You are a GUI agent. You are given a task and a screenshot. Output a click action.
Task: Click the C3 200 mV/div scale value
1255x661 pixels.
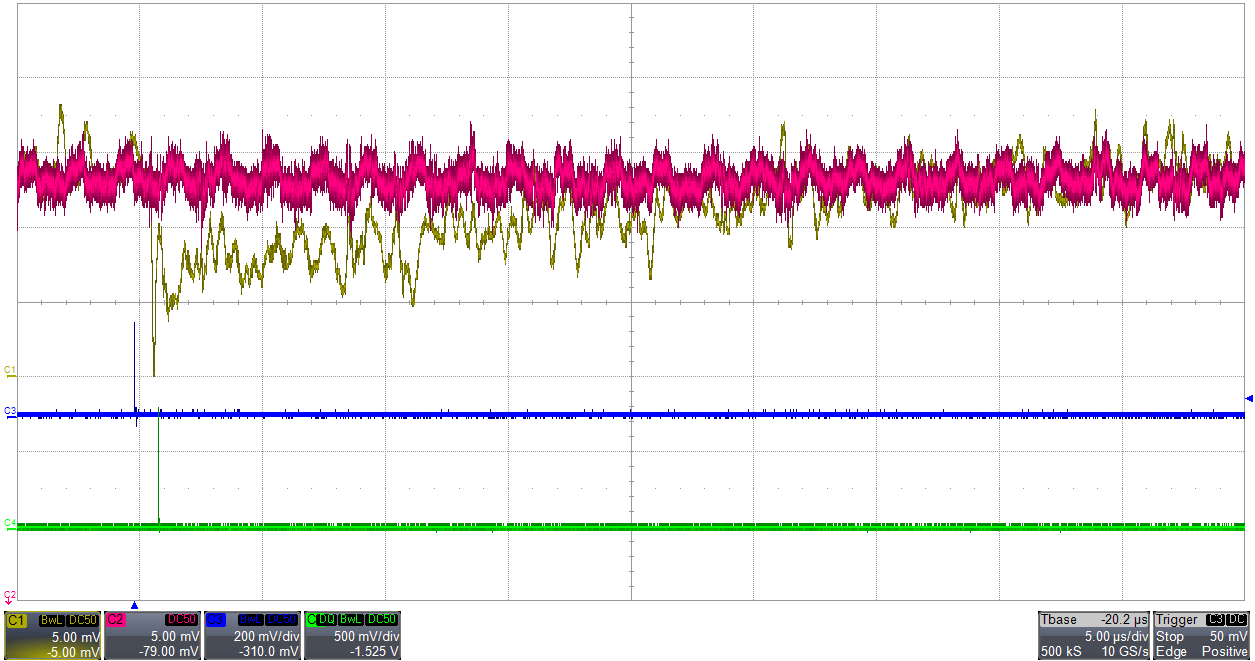(x=266, y=637)
